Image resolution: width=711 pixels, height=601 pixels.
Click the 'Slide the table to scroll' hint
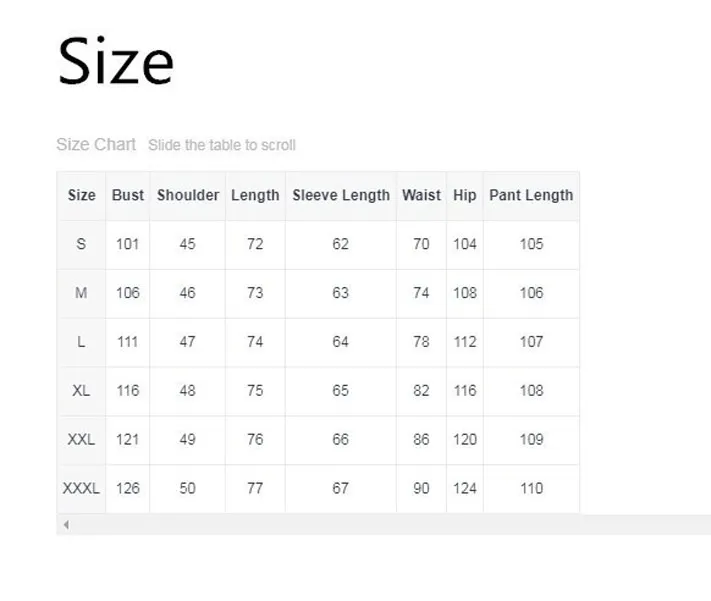pos(222,145)
